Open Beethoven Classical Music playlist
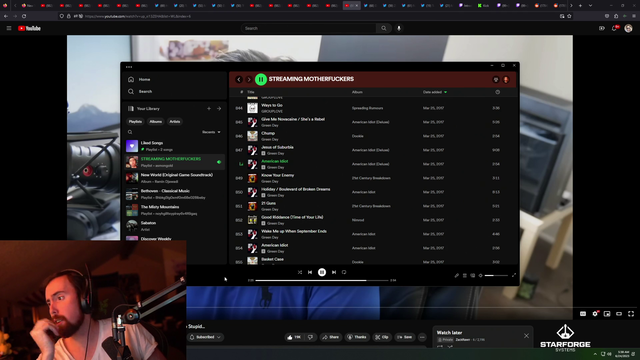640x360 pixels. tap(175, 194)
